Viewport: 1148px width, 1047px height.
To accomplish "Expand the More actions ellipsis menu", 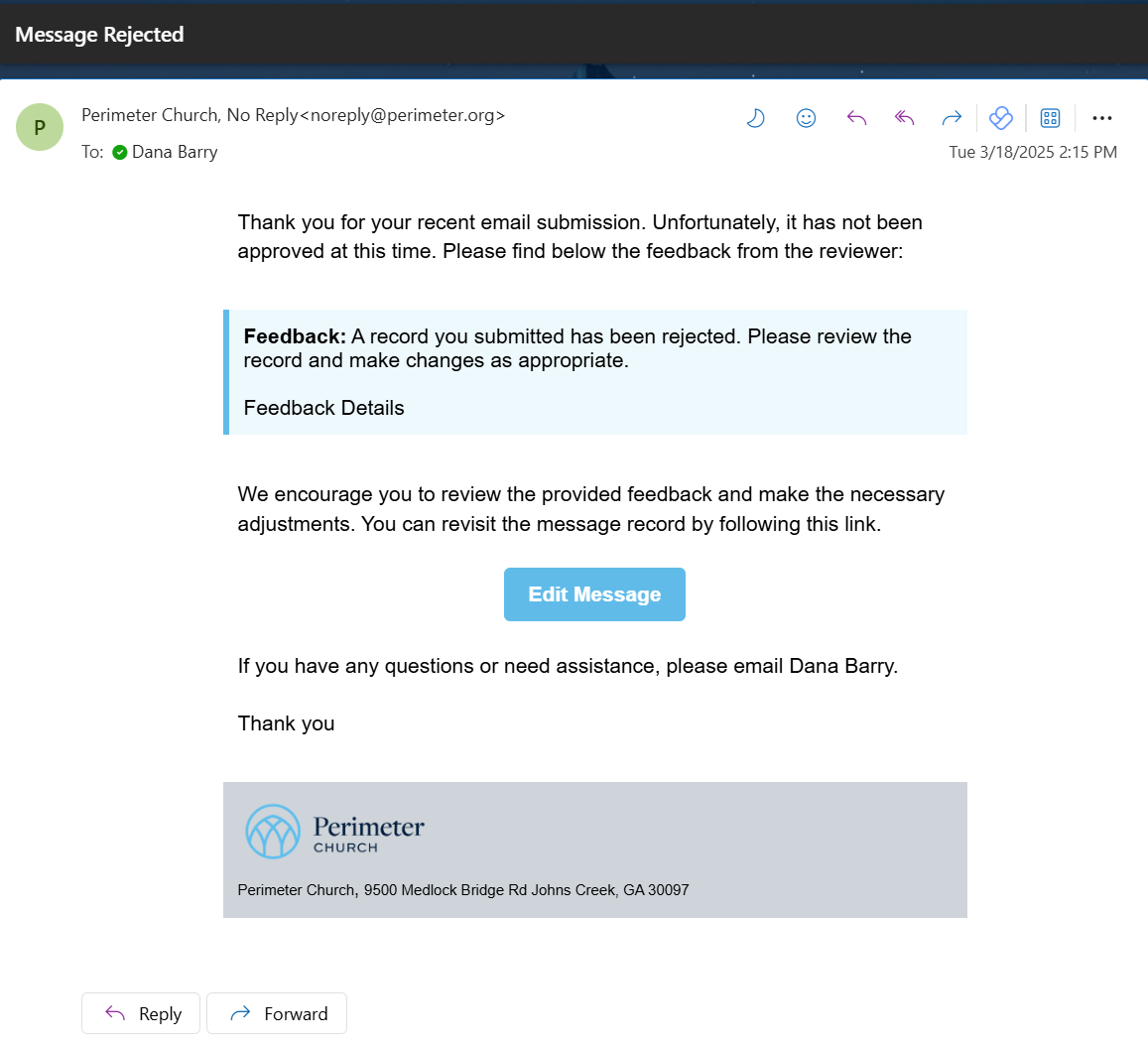I will coord(1101,118).
